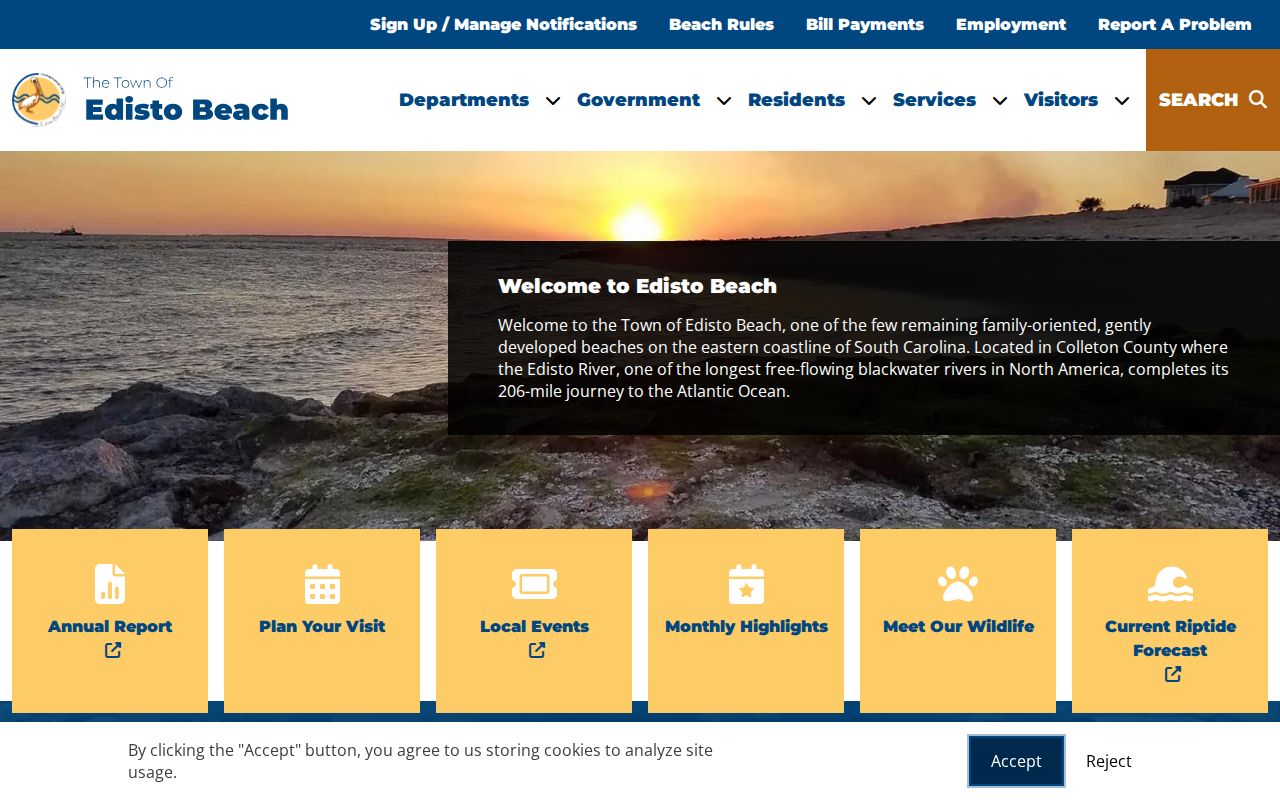1280x800 pixels.
Task: Open Bill Payments link
Action: coord(865,24)
